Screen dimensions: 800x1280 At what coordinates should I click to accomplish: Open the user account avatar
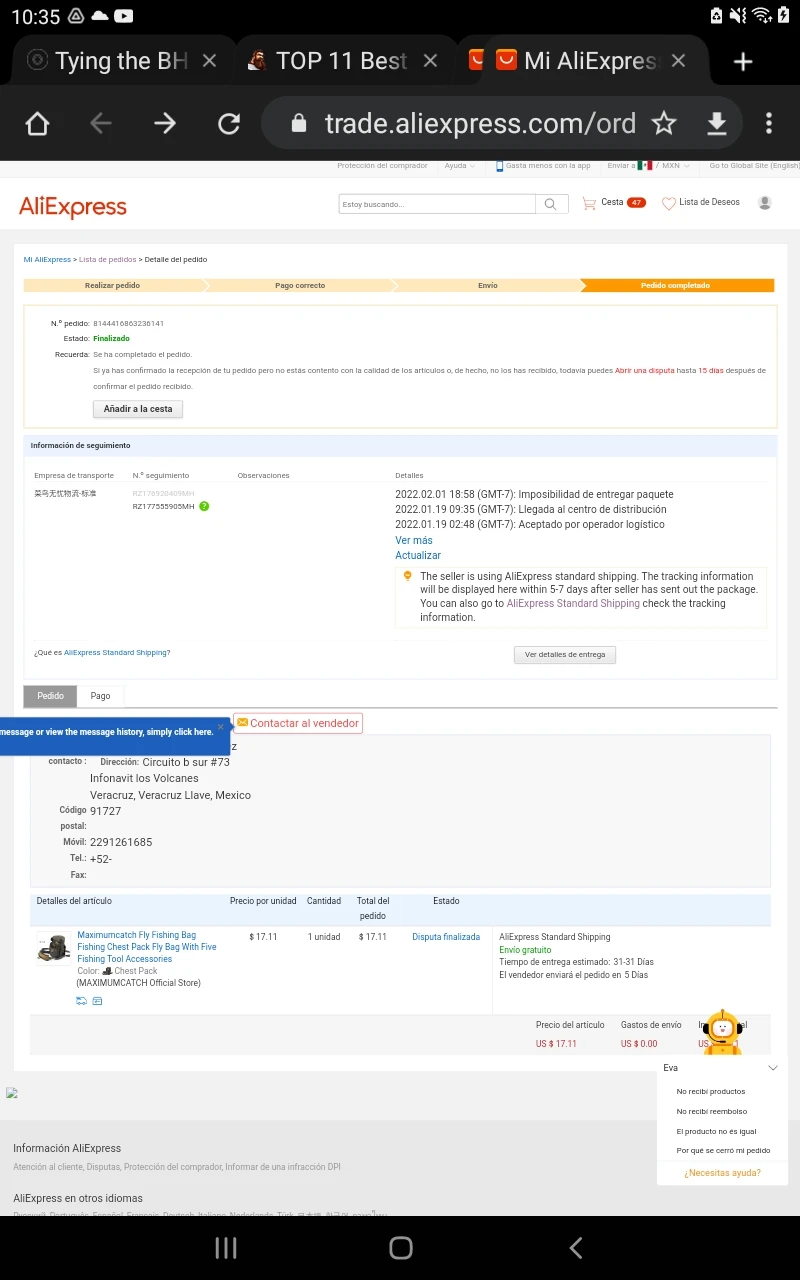tap(765, 203)
